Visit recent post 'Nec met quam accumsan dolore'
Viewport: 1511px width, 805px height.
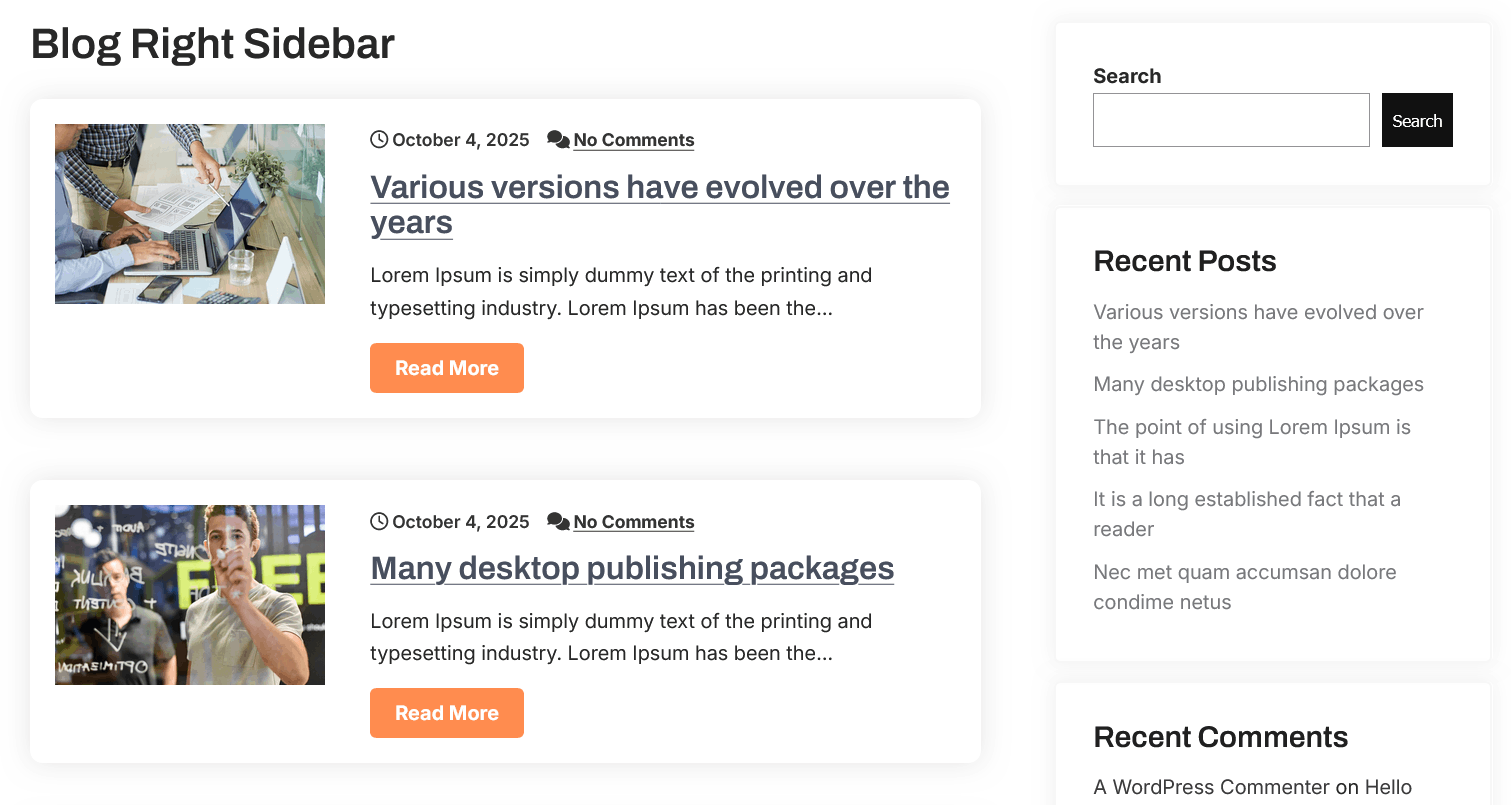click(1244, 573)
